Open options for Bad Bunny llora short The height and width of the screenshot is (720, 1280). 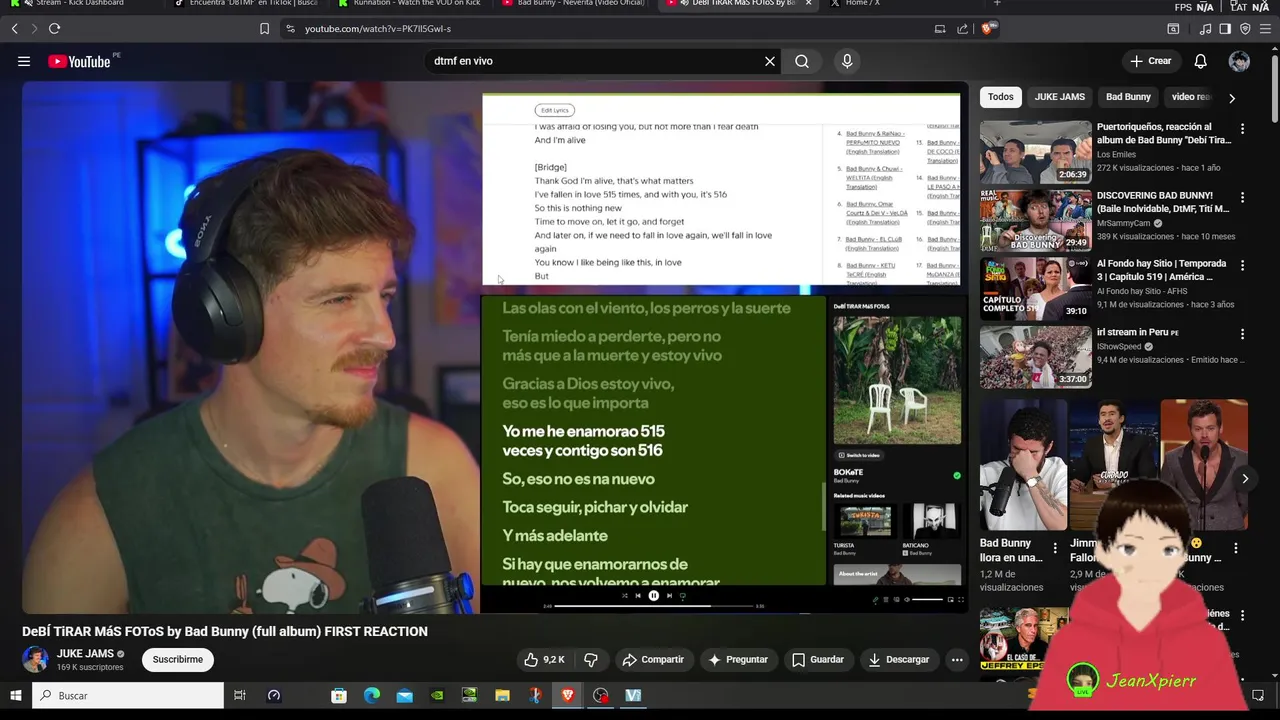(x=1054, y=548)
